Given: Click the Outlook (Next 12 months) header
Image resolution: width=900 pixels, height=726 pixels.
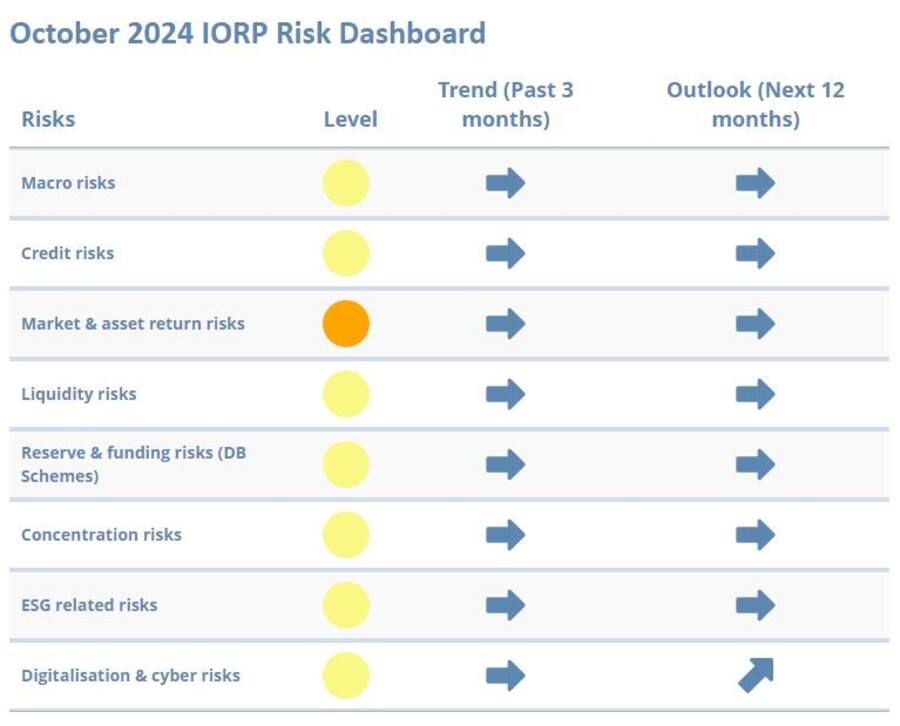Looking at the screenshot, I should pyautogui.click(x=755, y=104).
